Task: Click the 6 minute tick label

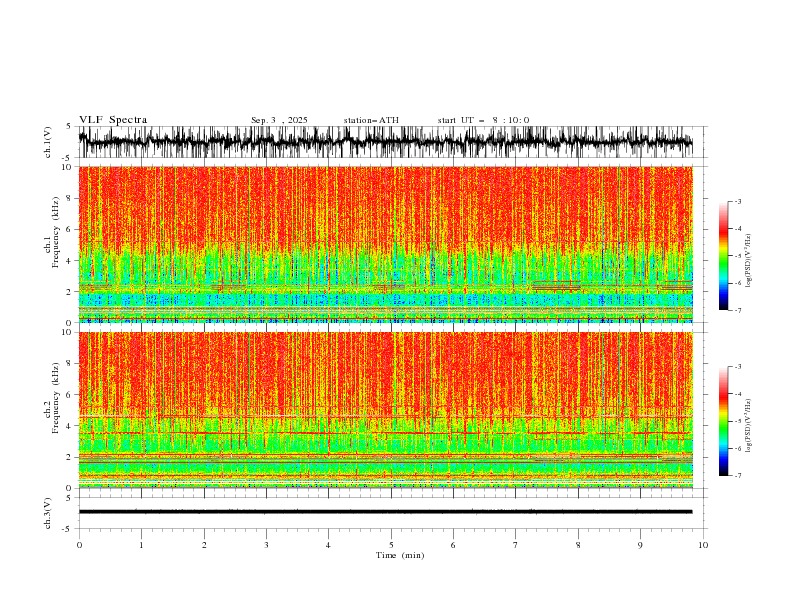Action: [453, 545]
